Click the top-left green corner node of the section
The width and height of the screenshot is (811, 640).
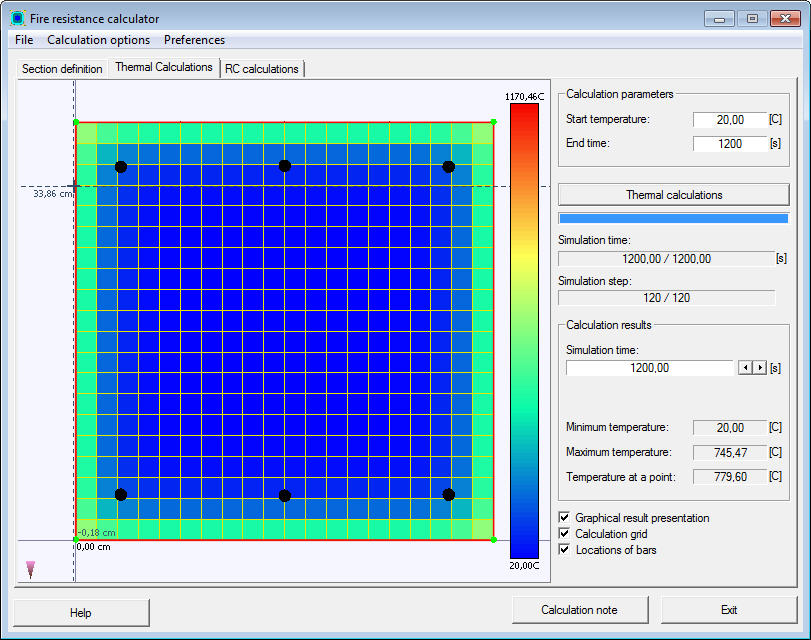click(x=76, y=122)
